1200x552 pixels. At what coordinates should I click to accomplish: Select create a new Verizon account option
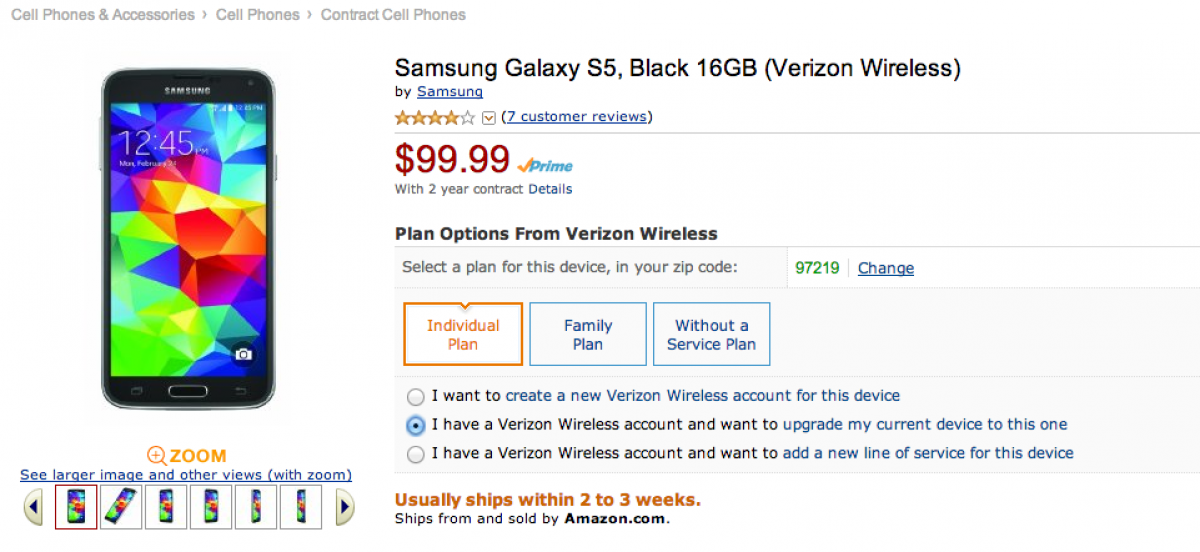pos(416,396)
